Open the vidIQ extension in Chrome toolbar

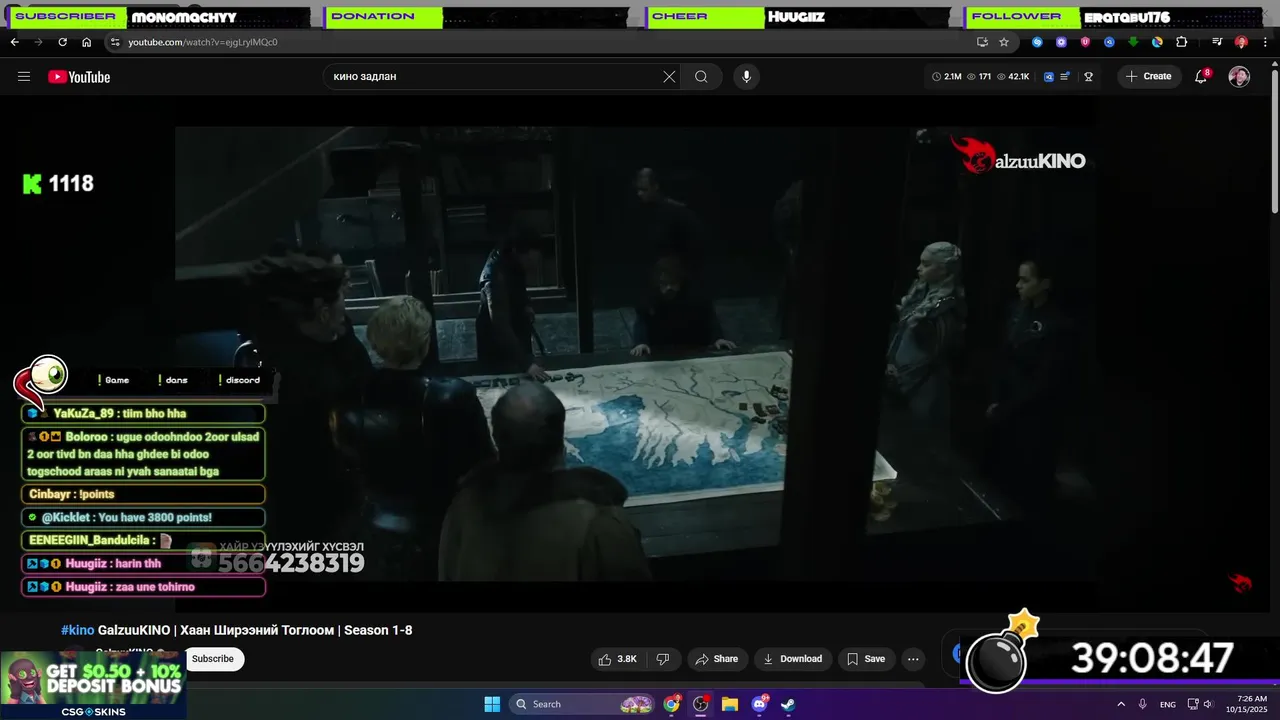pos(1109,42)
